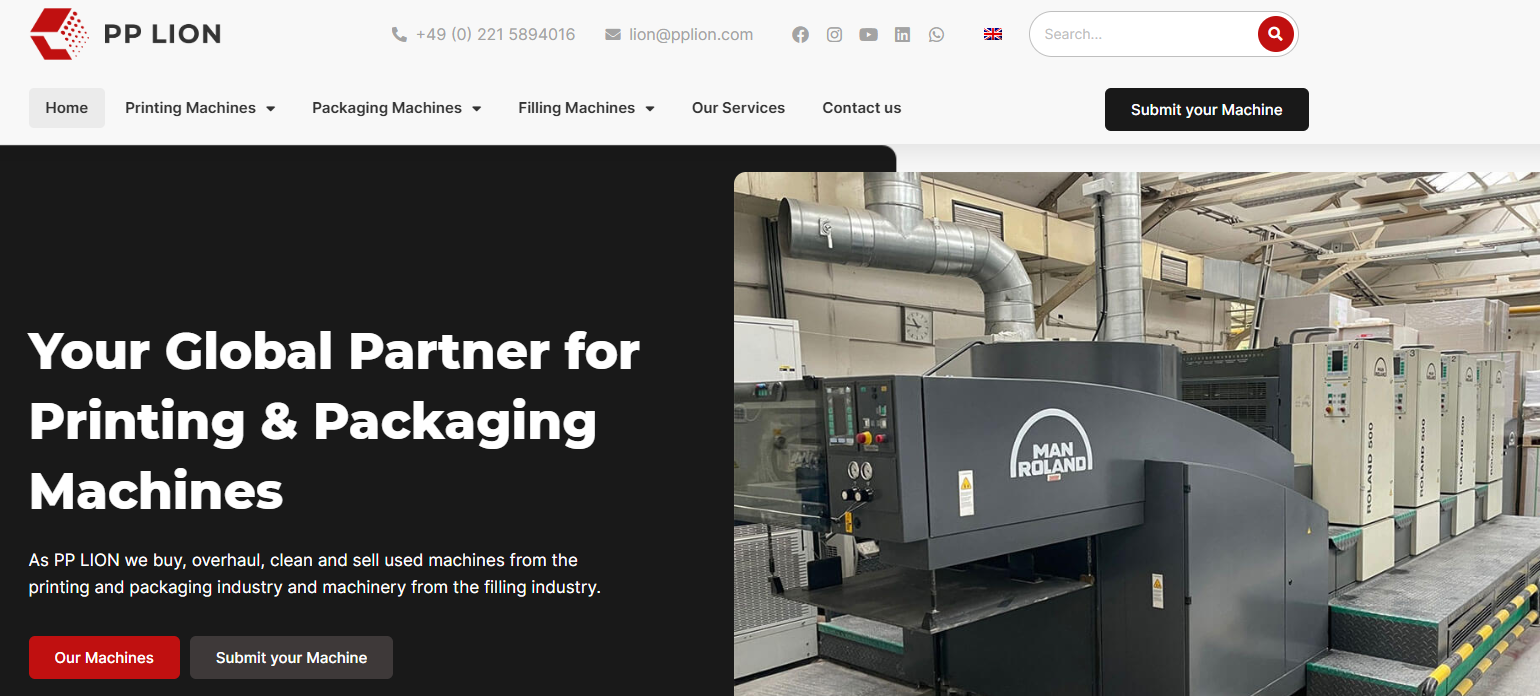This screenshot has height=696, width=1540.
Task: Open the Contact us page
Action: tap(861, 108)
